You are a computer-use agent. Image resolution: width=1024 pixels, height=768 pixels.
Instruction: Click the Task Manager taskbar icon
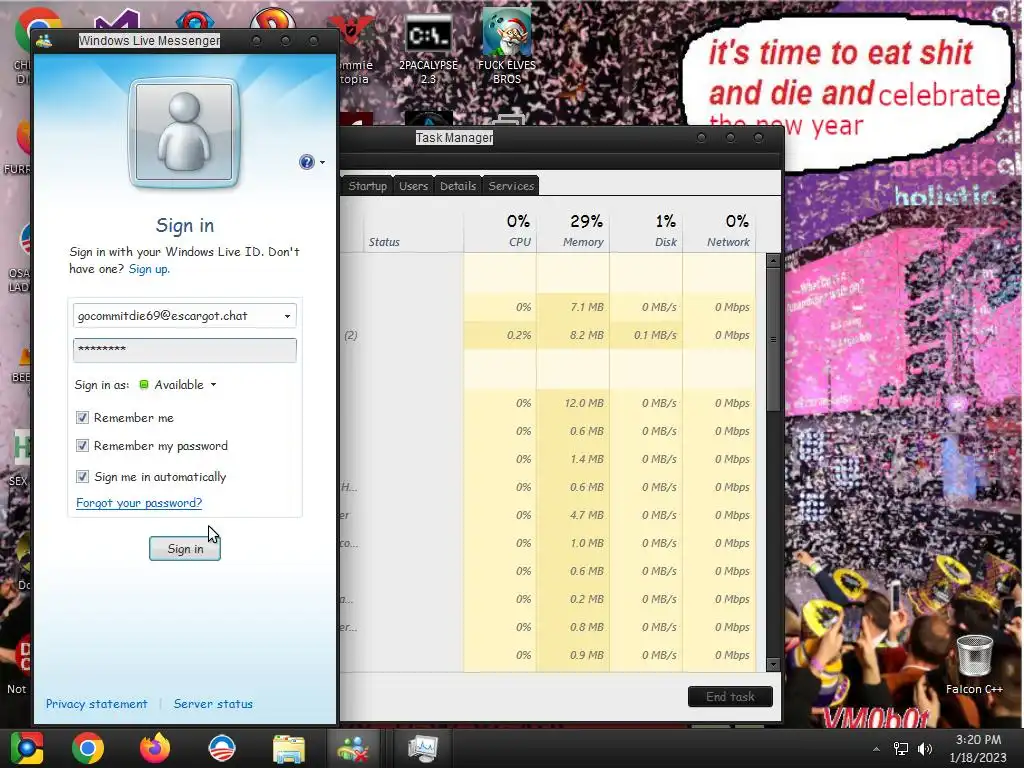click(x=423, y=748)
